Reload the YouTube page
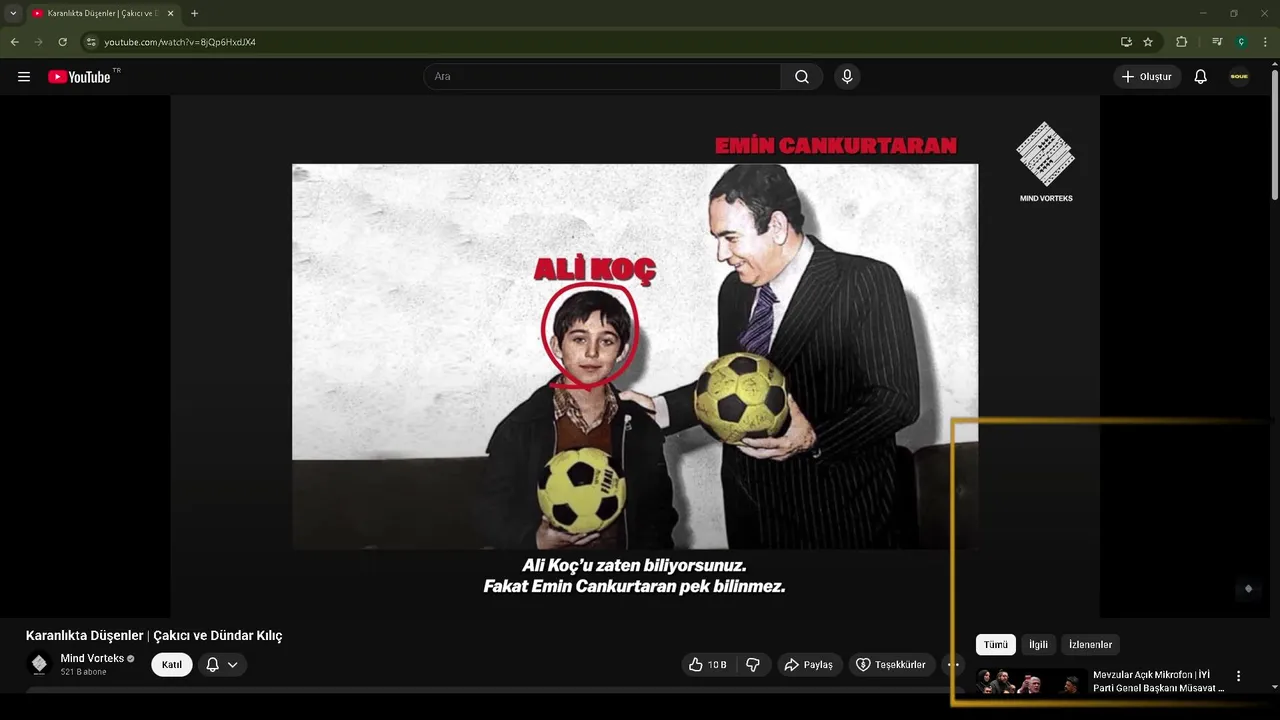Image resolution: width=1280 pixels, height=720 pixels. tap(62, 42)
